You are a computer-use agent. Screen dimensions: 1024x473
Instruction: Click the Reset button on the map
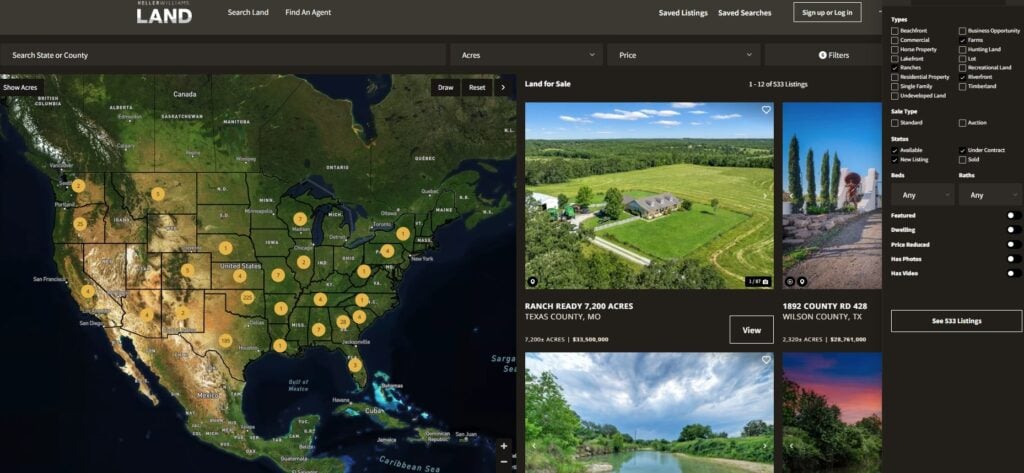pyautogui.click(x=477, y=88)
